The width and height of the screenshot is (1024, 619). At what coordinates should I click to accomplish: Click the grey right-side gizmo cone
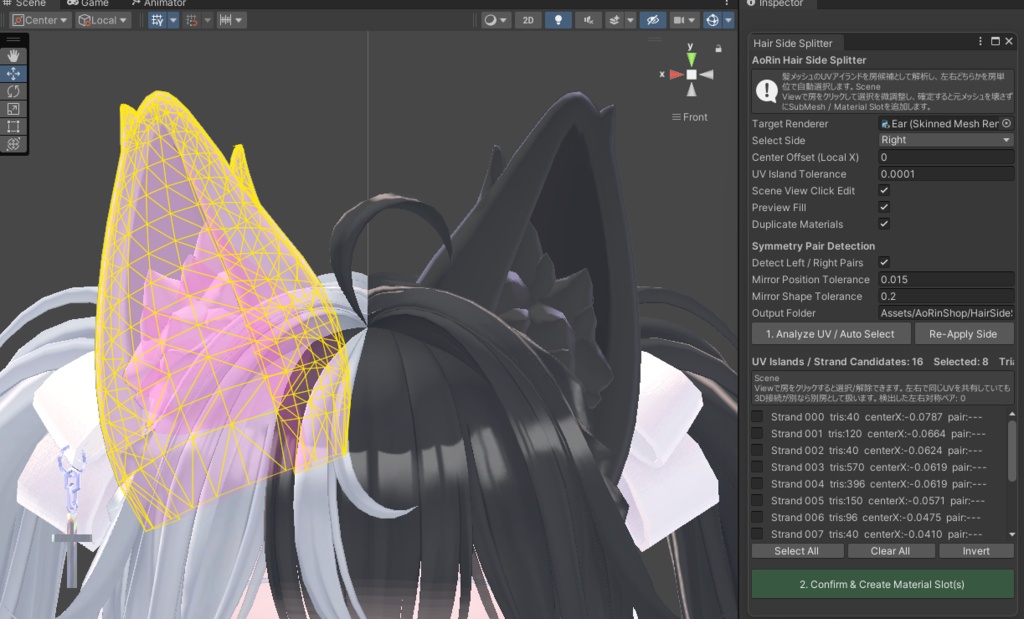pos(707,74)
